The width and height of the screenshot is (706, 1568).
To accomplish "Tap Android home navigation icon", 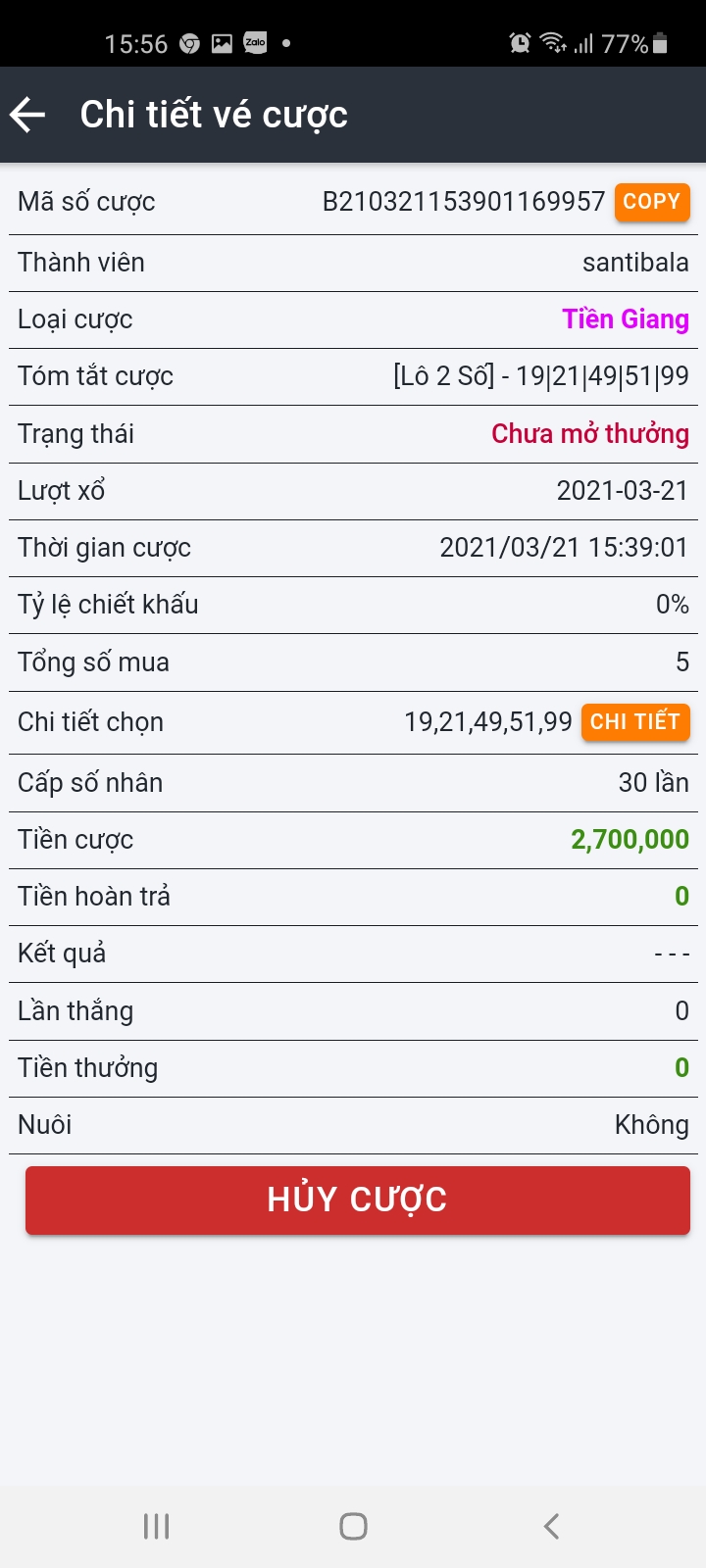I will (x=353, y=1526).
